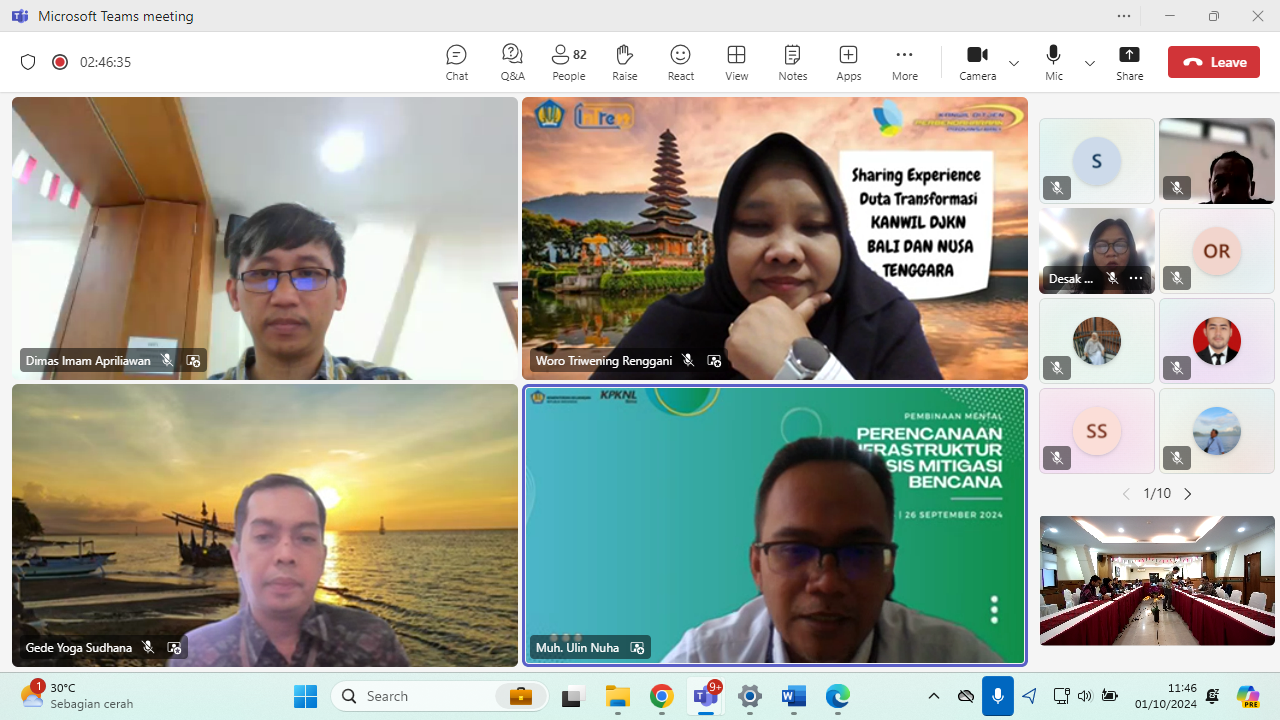The height and width of the screenshot is (720, 1280).
Task: Open the Apps panel
Action: coord(848,62)
